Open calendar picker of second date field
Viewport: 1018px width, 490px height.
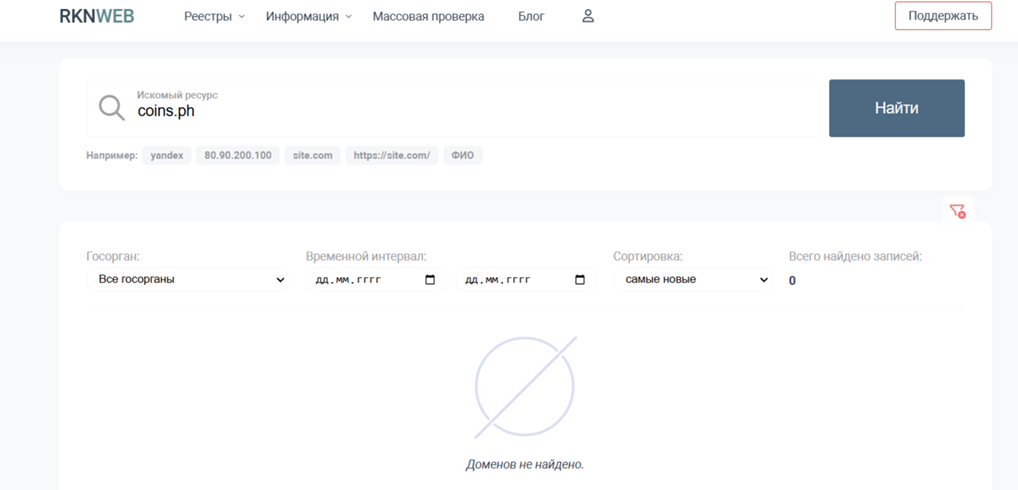coord(580,280)
